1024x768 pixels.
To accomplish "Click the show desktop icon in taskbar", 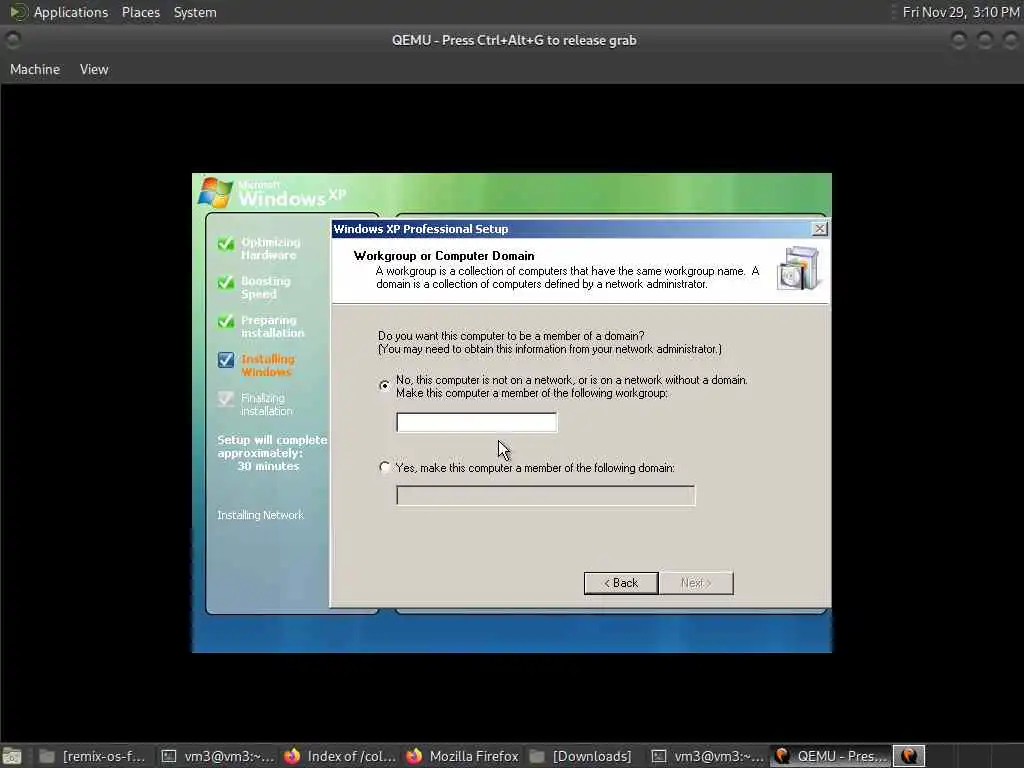I will point(12,757).
